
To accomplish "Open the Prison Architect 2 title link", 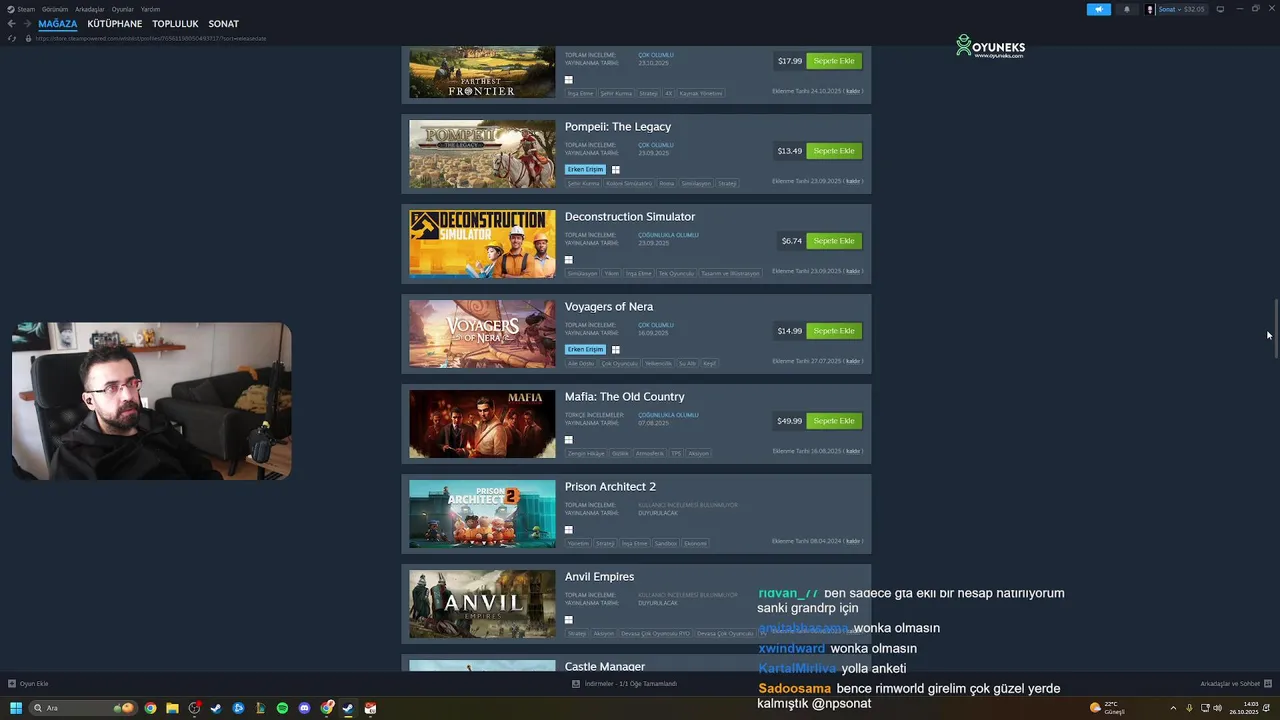I will [610, 487].
